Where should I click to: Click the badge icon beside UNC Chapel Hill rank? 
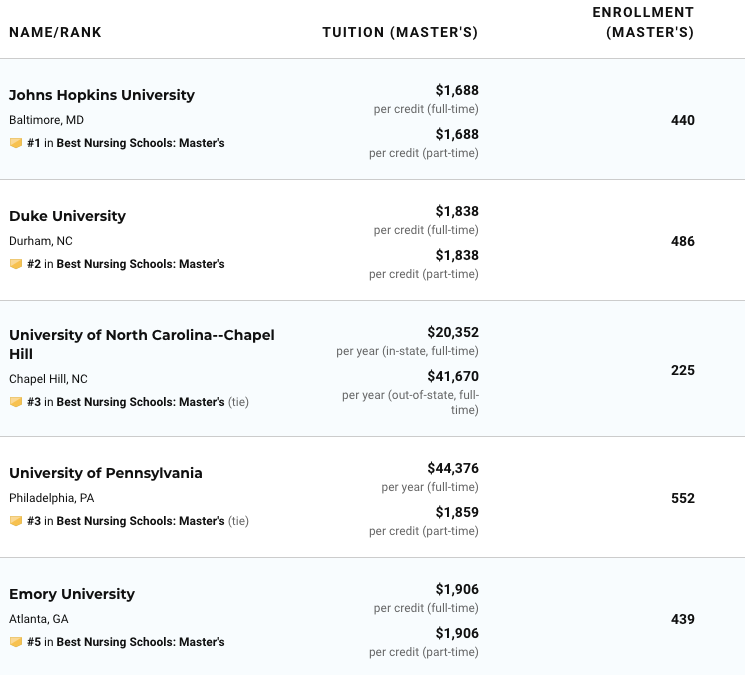[x=15, y=402]
